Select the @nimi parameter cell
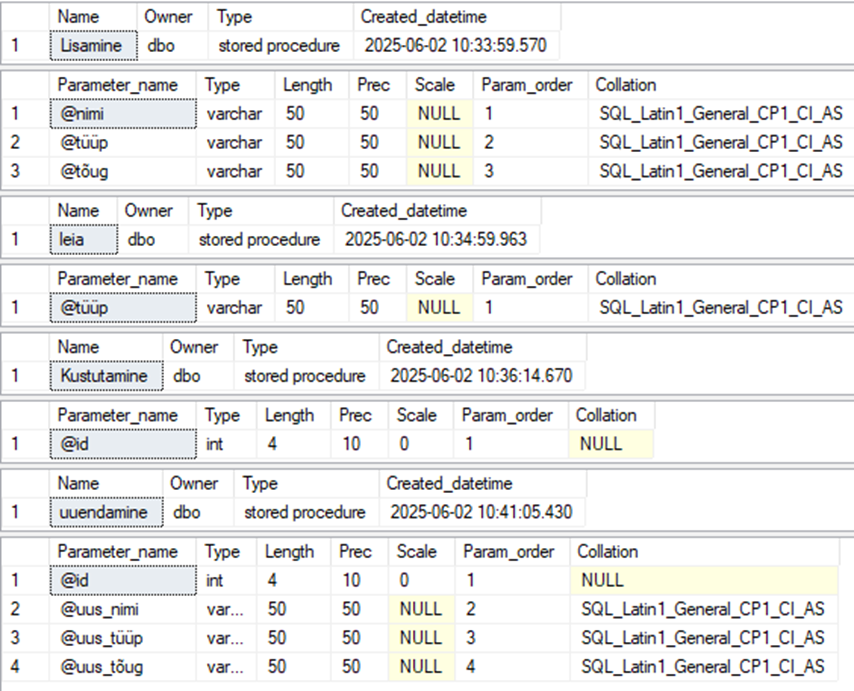The image size is (854, 691). click(123, 114)
